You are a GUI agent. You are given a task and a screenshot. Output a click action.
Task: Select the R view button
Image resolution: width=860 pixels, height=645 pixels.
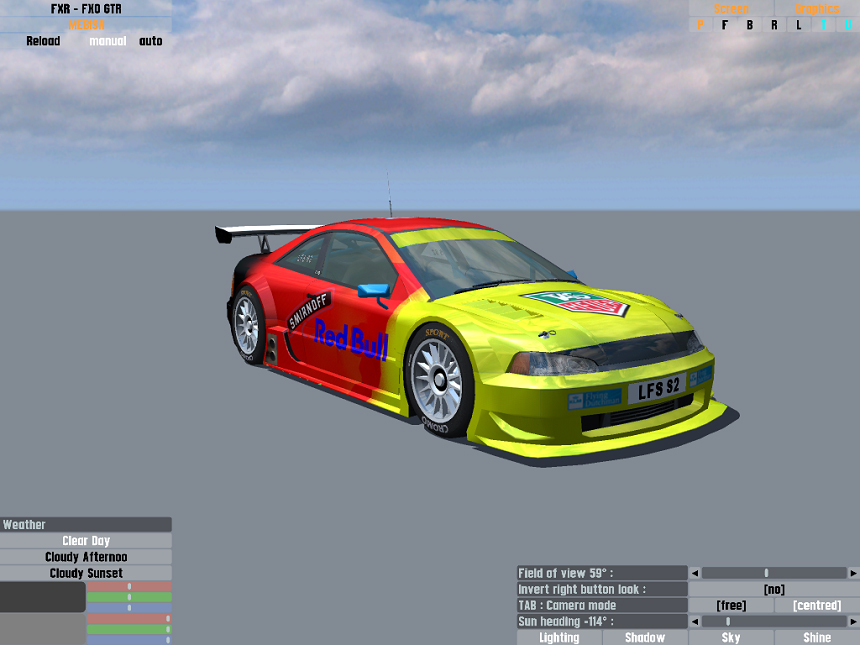[774, 25]
